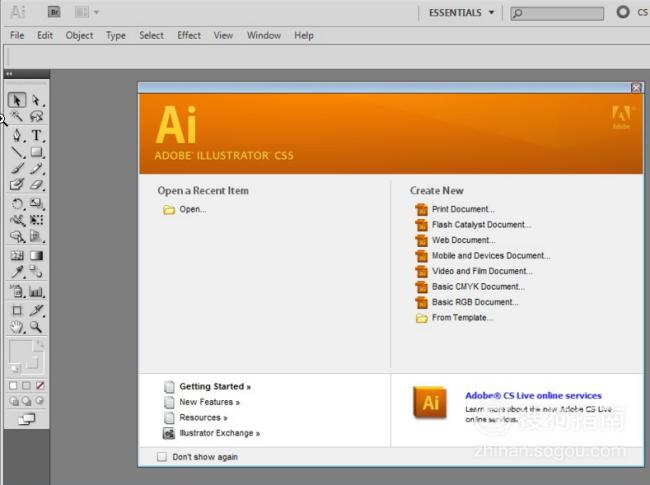The image size is (650, 485).
Task: Create new document From Template
Action: [454, 318]
